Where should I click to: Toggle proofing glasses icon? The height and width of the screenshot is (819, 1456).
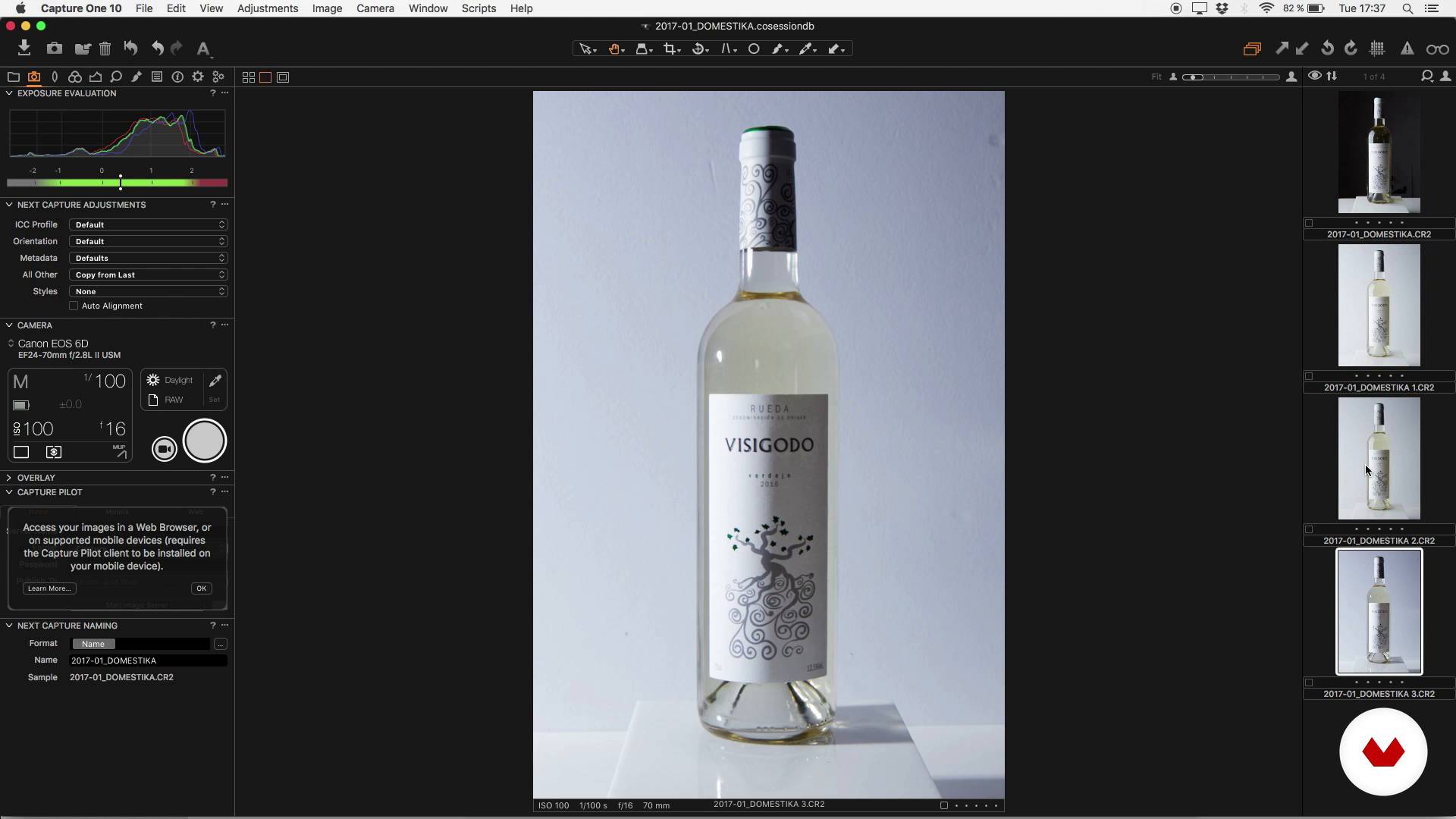pyautogui.click(x=1437, y=49)
